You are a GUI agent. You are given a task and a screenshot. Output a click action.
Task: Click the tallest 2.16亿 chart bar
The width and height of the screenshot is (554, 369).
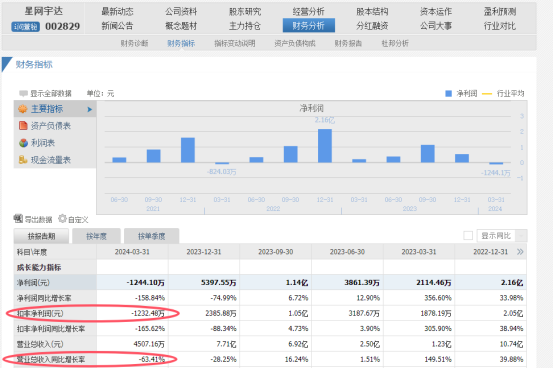[x=325, y=146]
